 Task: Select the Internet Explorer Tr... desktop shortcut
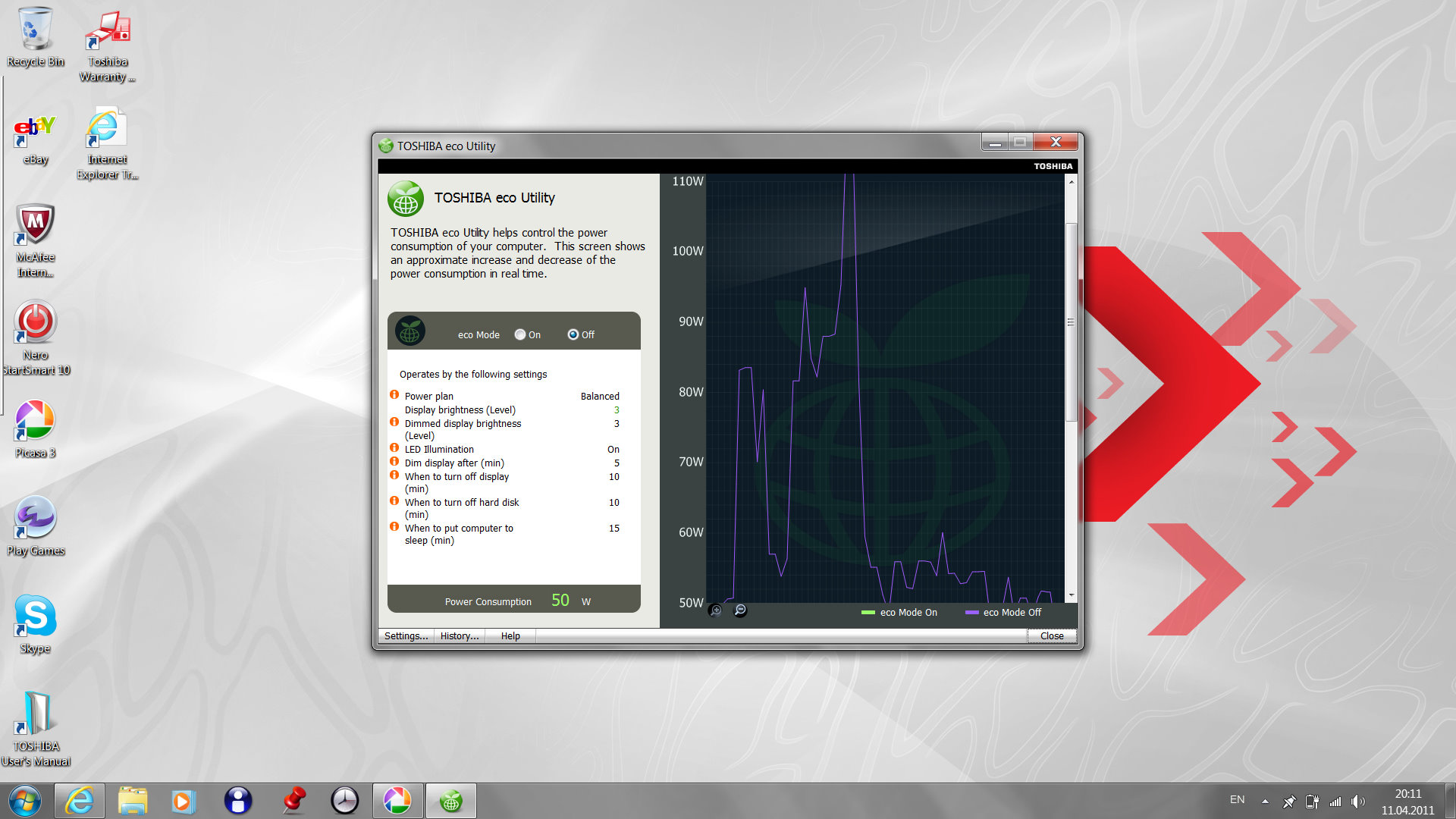(x=107, y=144)
